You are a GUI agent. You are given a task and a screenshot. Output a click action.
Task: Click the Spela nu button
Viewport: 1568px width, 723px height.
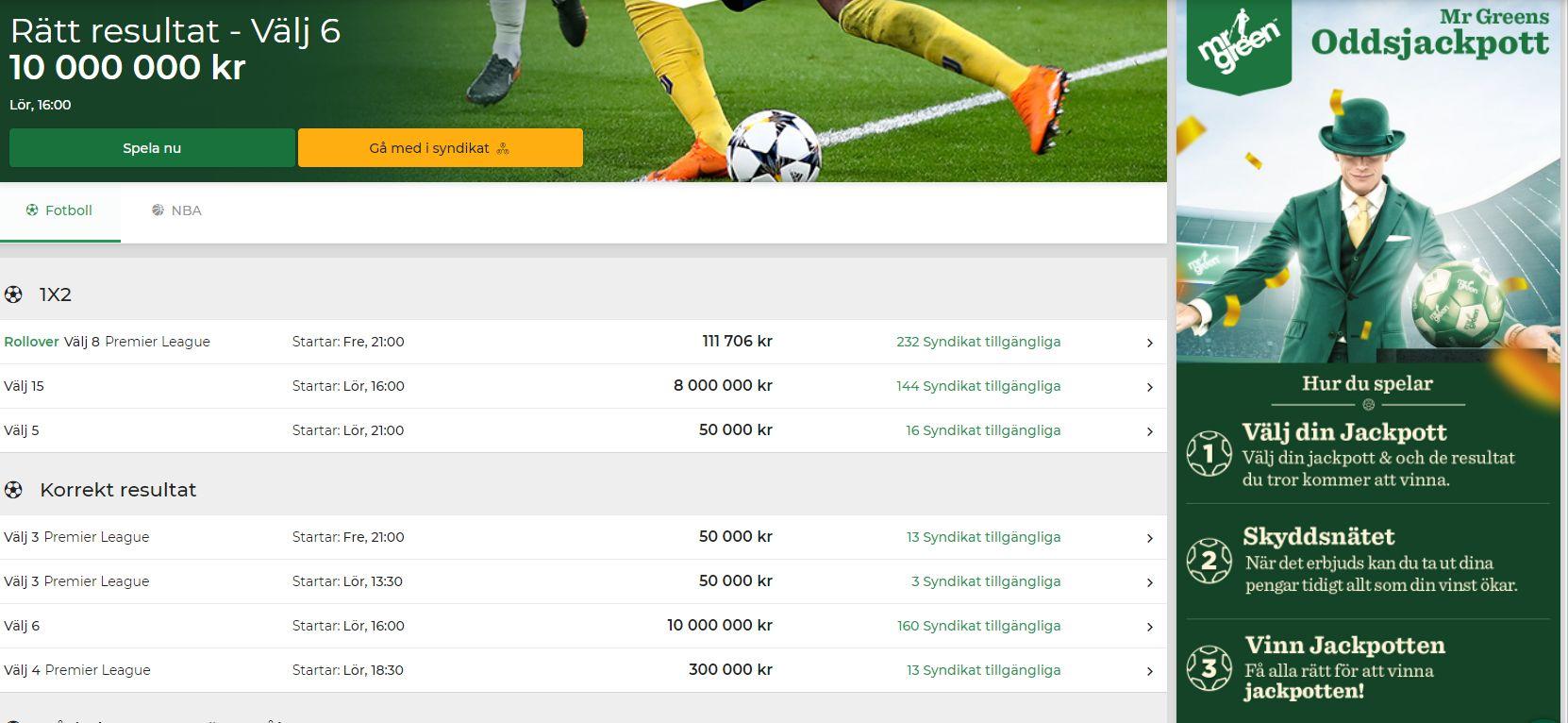tap(152, 148)
